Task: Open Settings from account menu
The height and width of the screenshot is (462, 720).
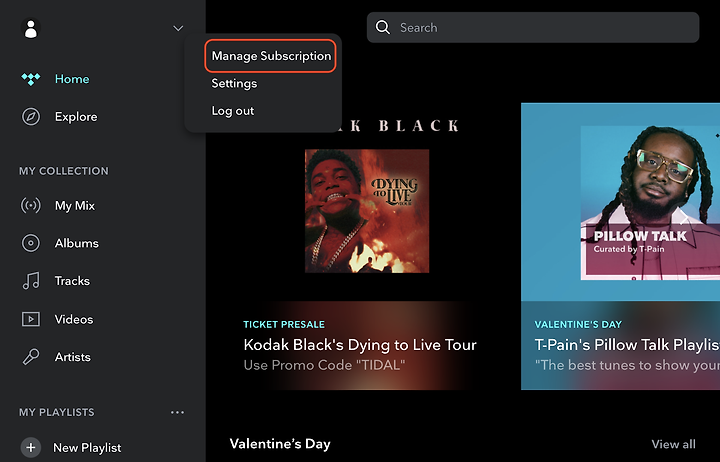Action: (x=234, y=84)
